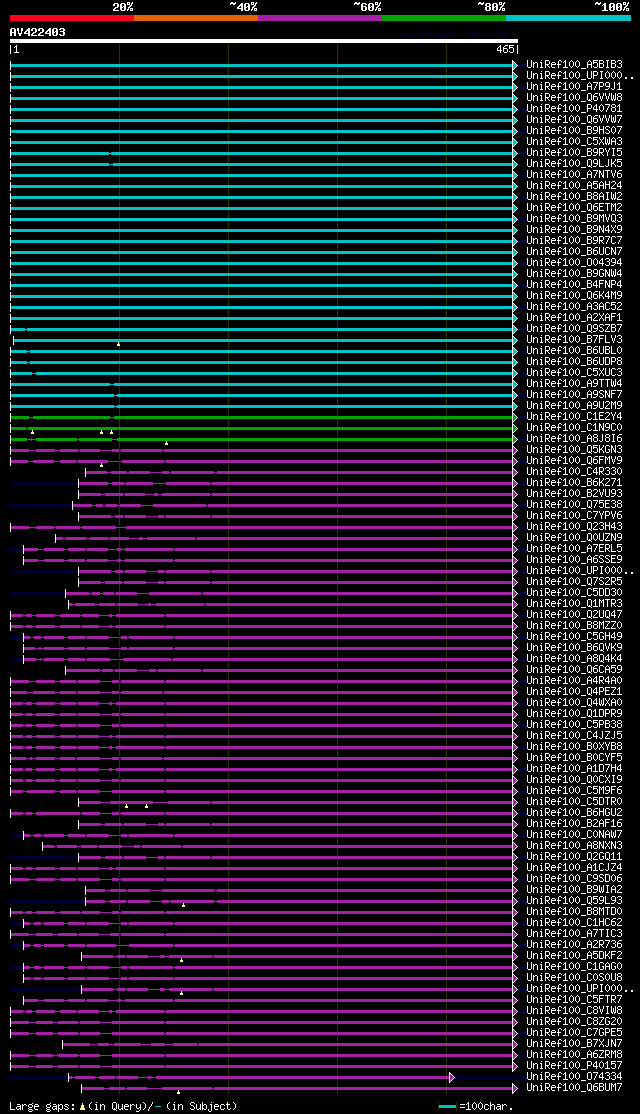Click the UniRef100_C4JZJ5 label
This screenshot has height=1114, width=640.
575,736
